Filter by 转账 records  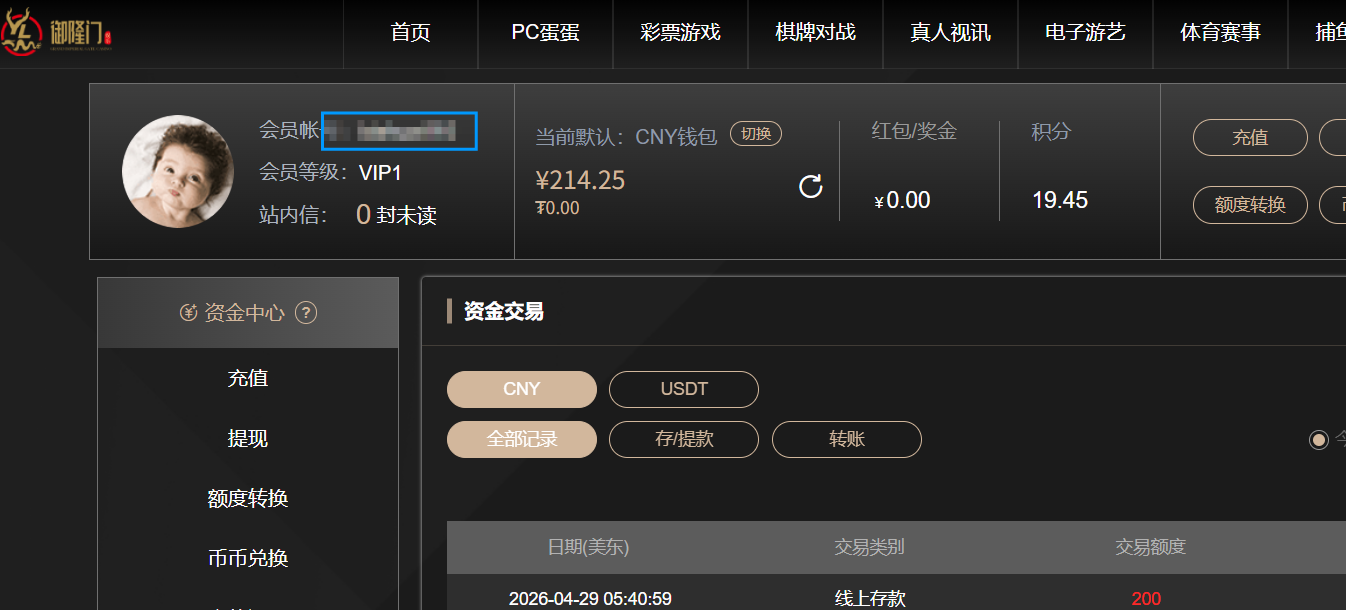point(847,439)
